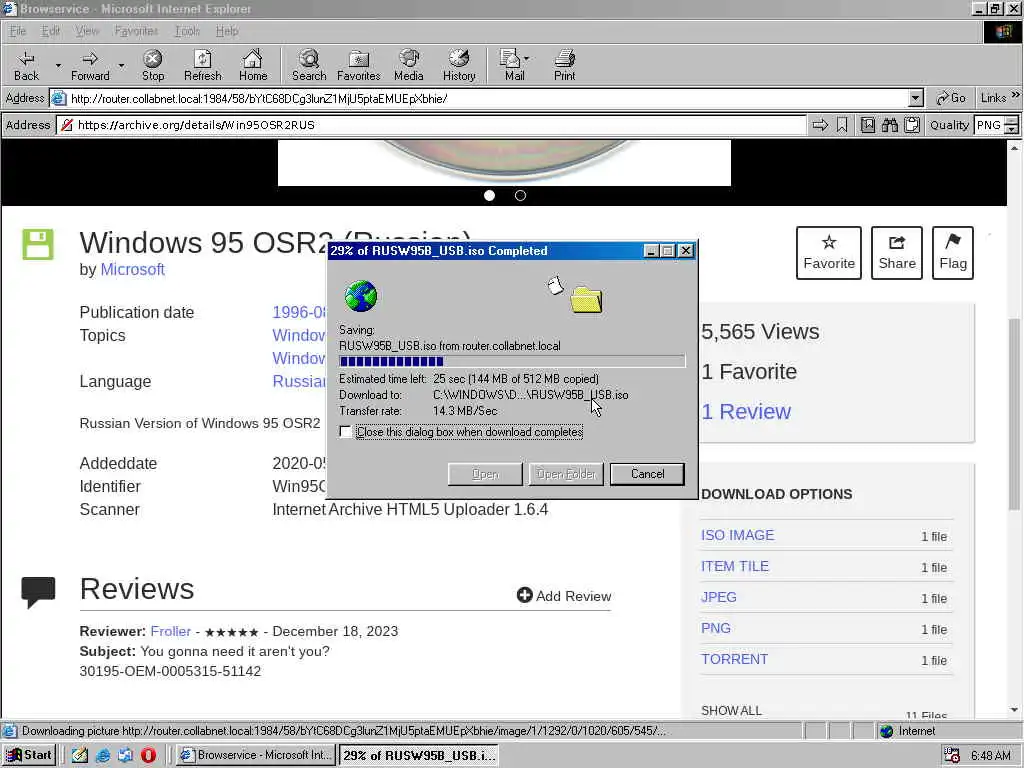Screen dimensions: 1024x768
Task: Cancel the RUSW95B_USB.iso download
Action: tap(647, 474)
